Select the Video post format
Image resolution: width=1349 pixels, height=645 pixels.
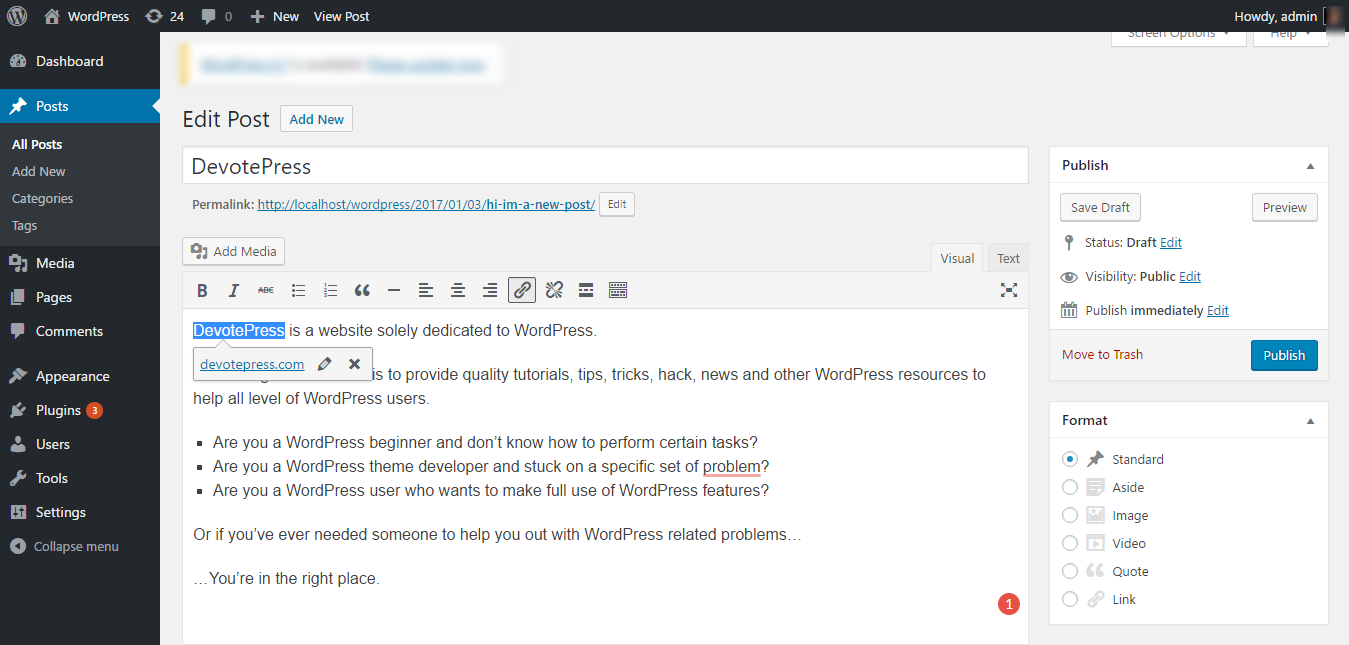pyautogui.click(x=1070, y=543)
